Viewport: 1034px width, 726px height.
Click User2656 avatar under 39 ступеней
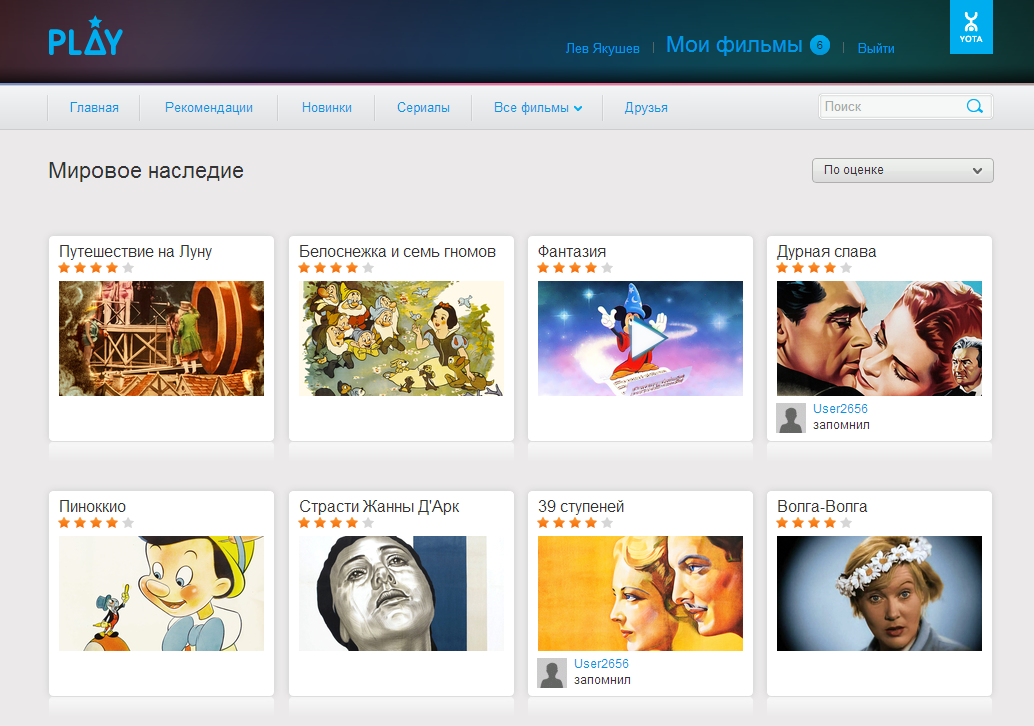pyautogui.click(x=552, y=673)
